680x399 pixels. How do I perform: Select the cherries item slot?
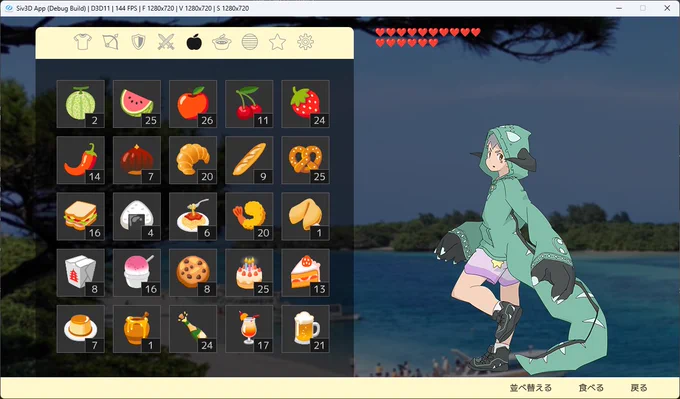249,104
